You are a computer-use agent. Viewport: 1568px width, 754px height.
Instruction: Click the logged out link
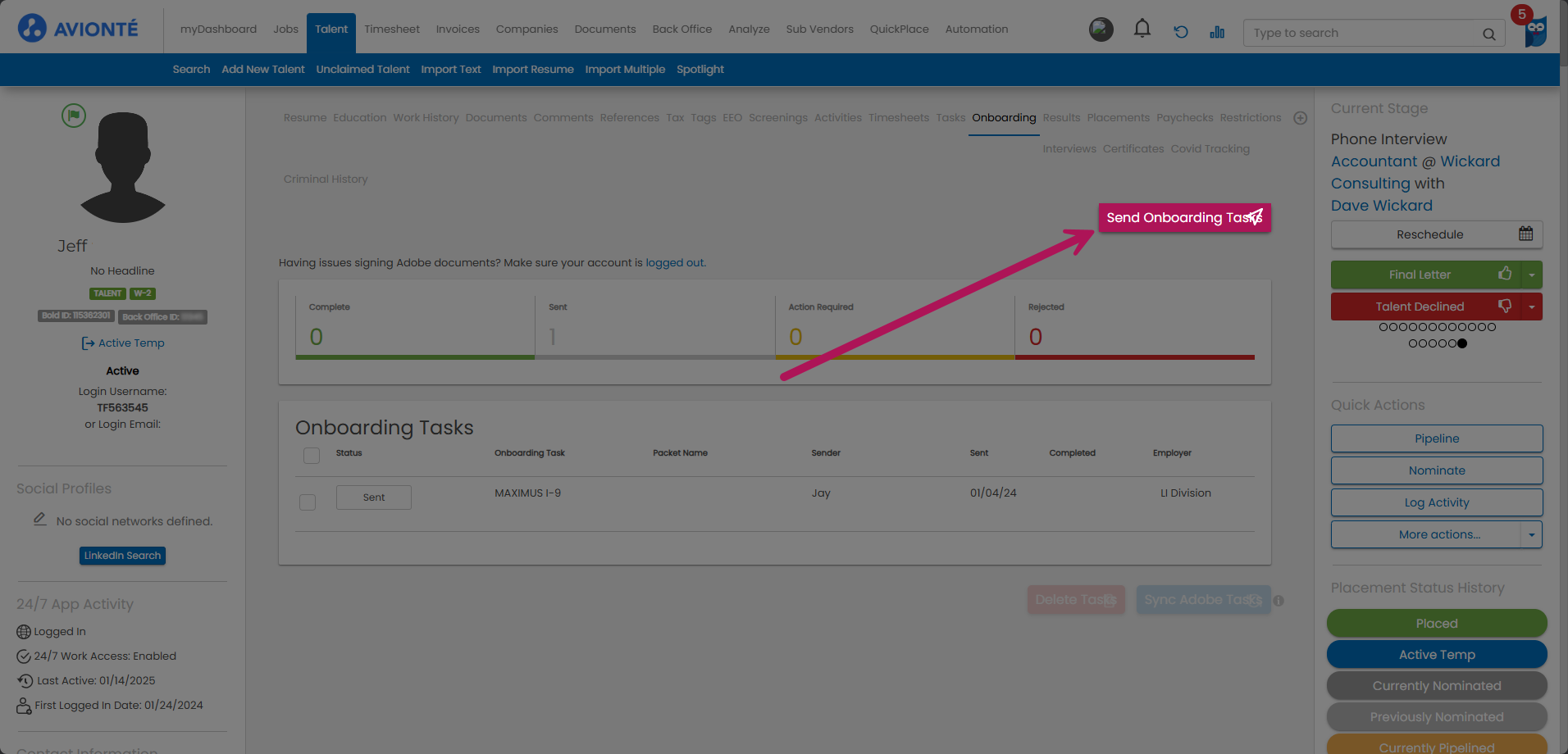coord(675,263)
